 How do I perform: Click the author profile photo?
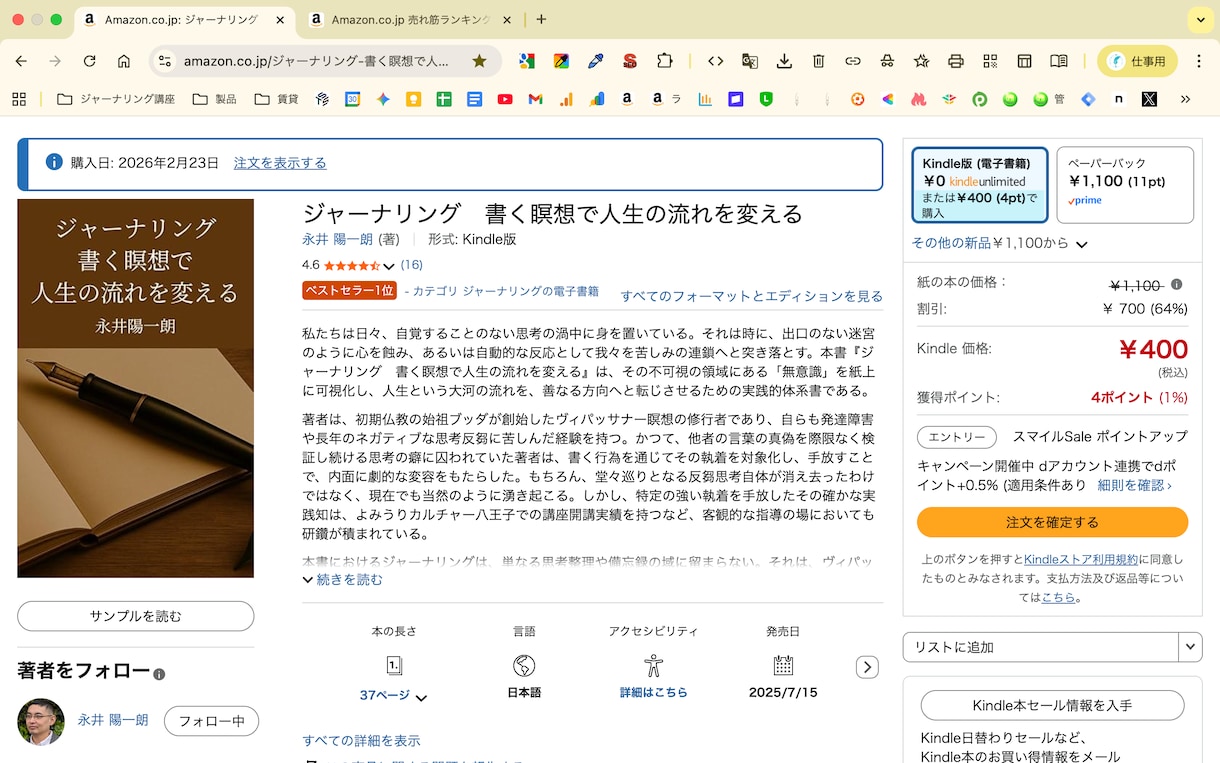coord(41,721)
